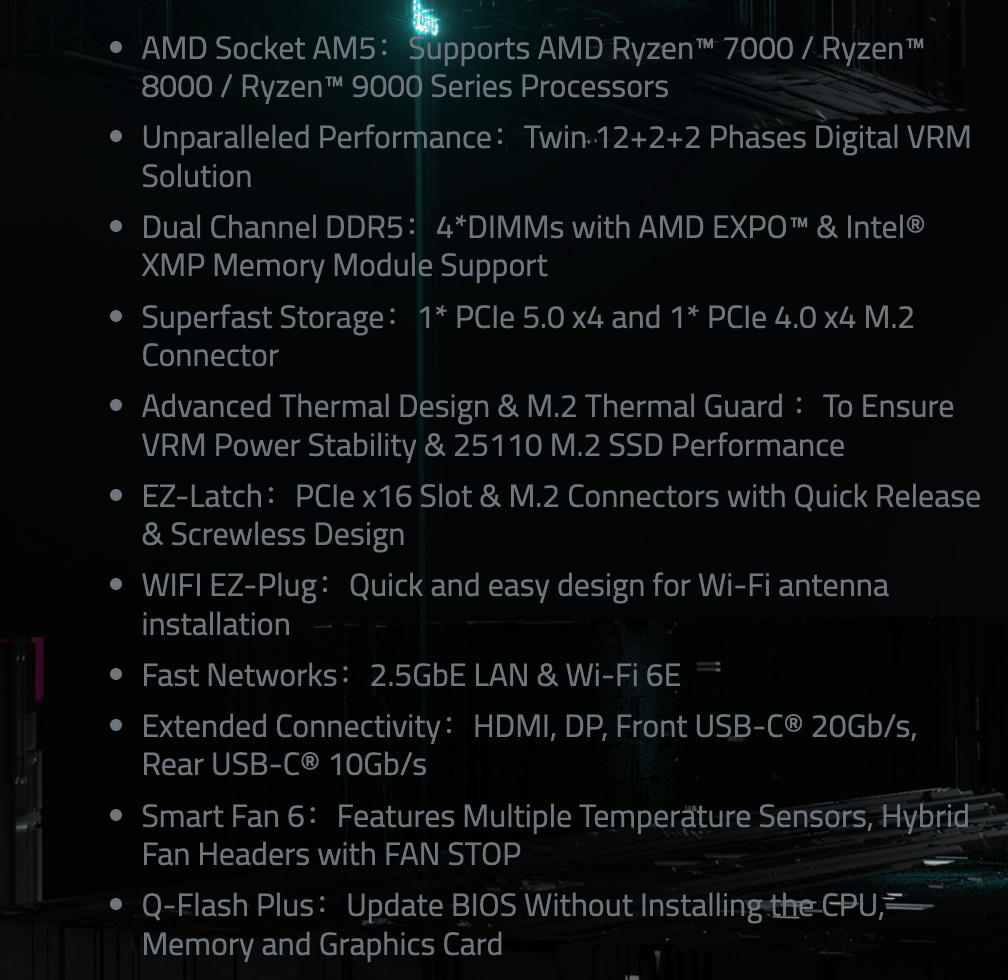The height and width of the screenshot is (980, 1008).
Task: Click the "1* PCIe 5.0 x4" text
Action: [510, 317]
